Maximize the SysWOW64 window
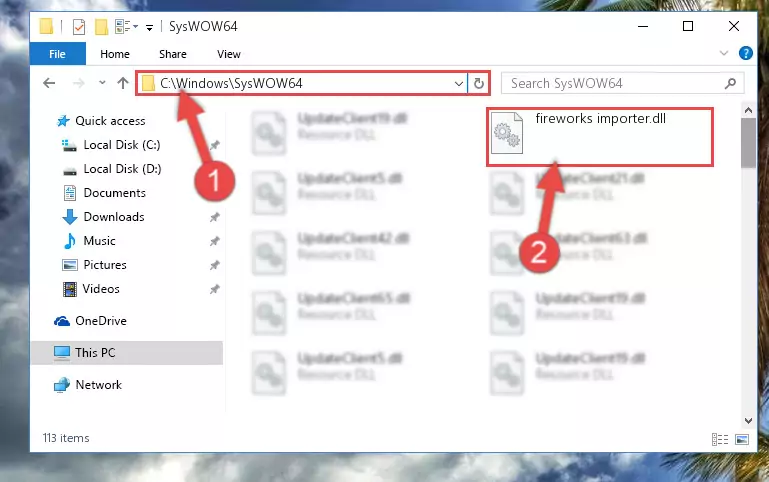Viewport: 769px width, 482px height. (x=688, y=26)
